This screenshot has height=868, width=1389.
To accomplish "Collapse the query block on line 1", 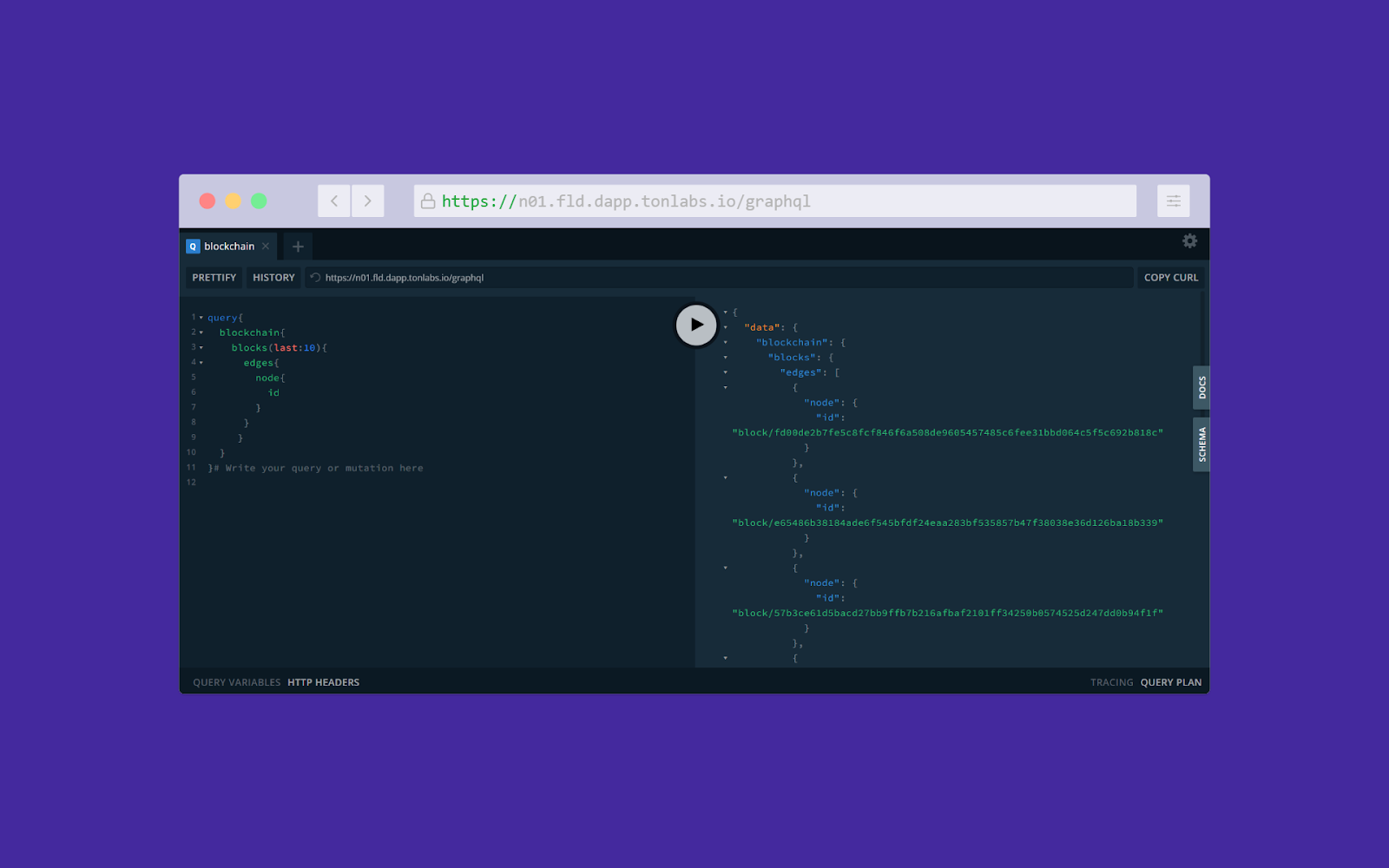I will 201,318.
